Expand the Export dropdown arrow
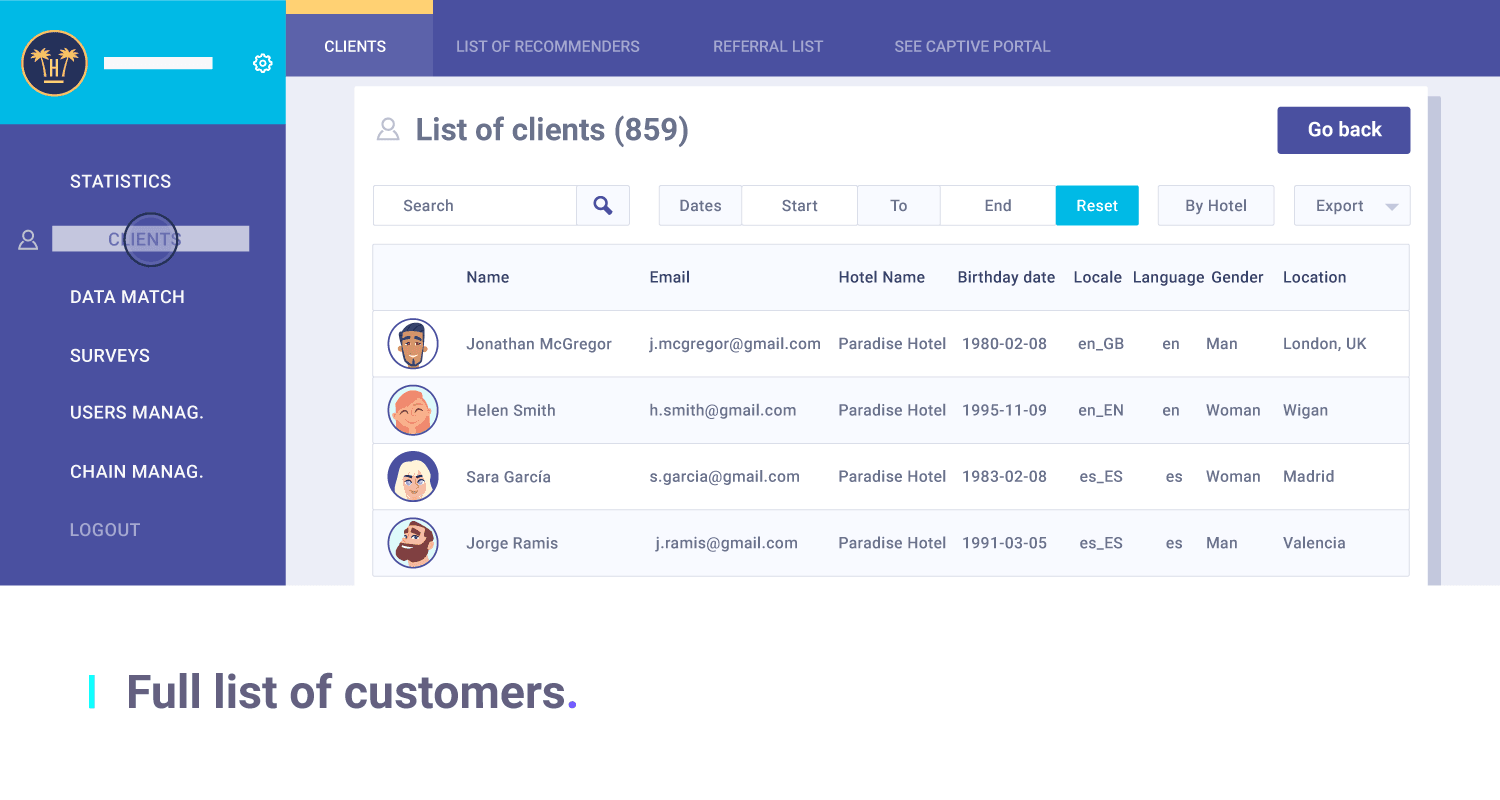1500x800 pixels. coord(1391,207)
